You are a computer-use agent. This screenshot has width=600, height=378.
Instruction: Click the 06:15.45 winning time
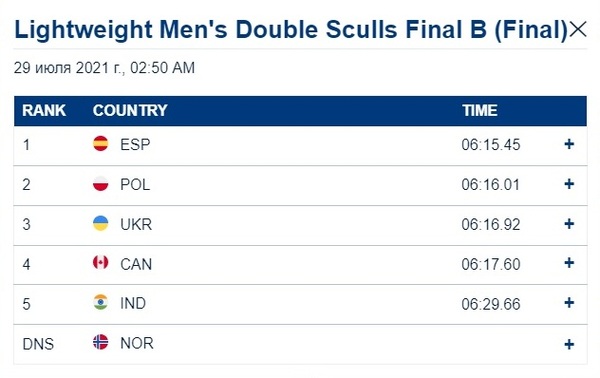pyautogui.click(x=491, y=145)
